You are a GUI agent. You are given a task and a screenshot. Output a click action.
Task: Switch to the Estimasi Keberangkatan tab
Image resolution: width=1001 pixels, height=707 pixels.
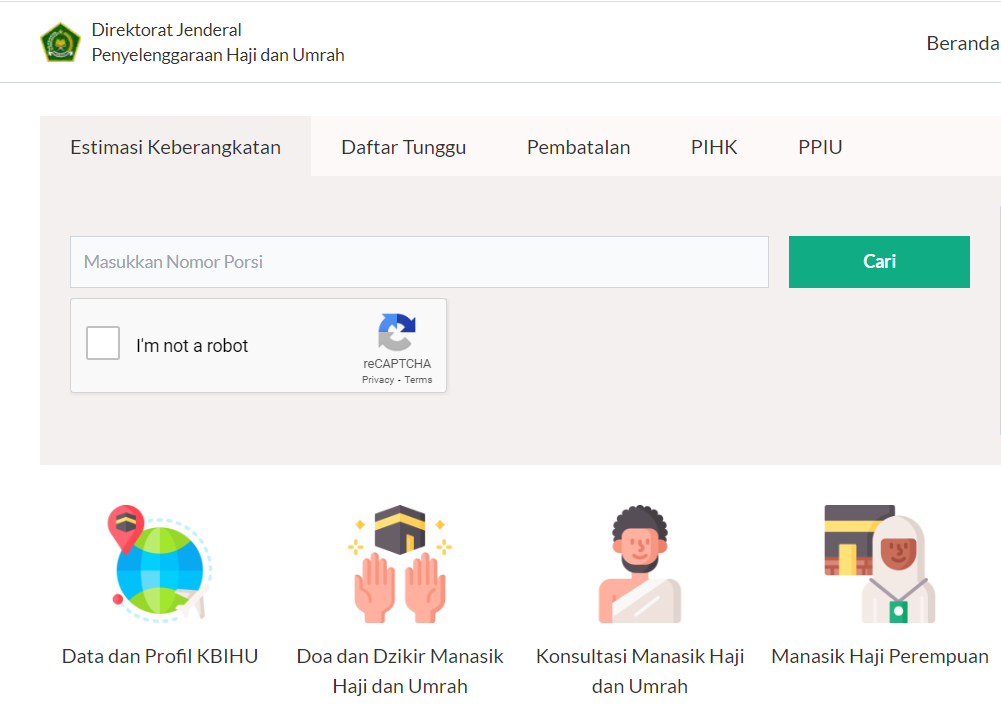pos(175,147)
